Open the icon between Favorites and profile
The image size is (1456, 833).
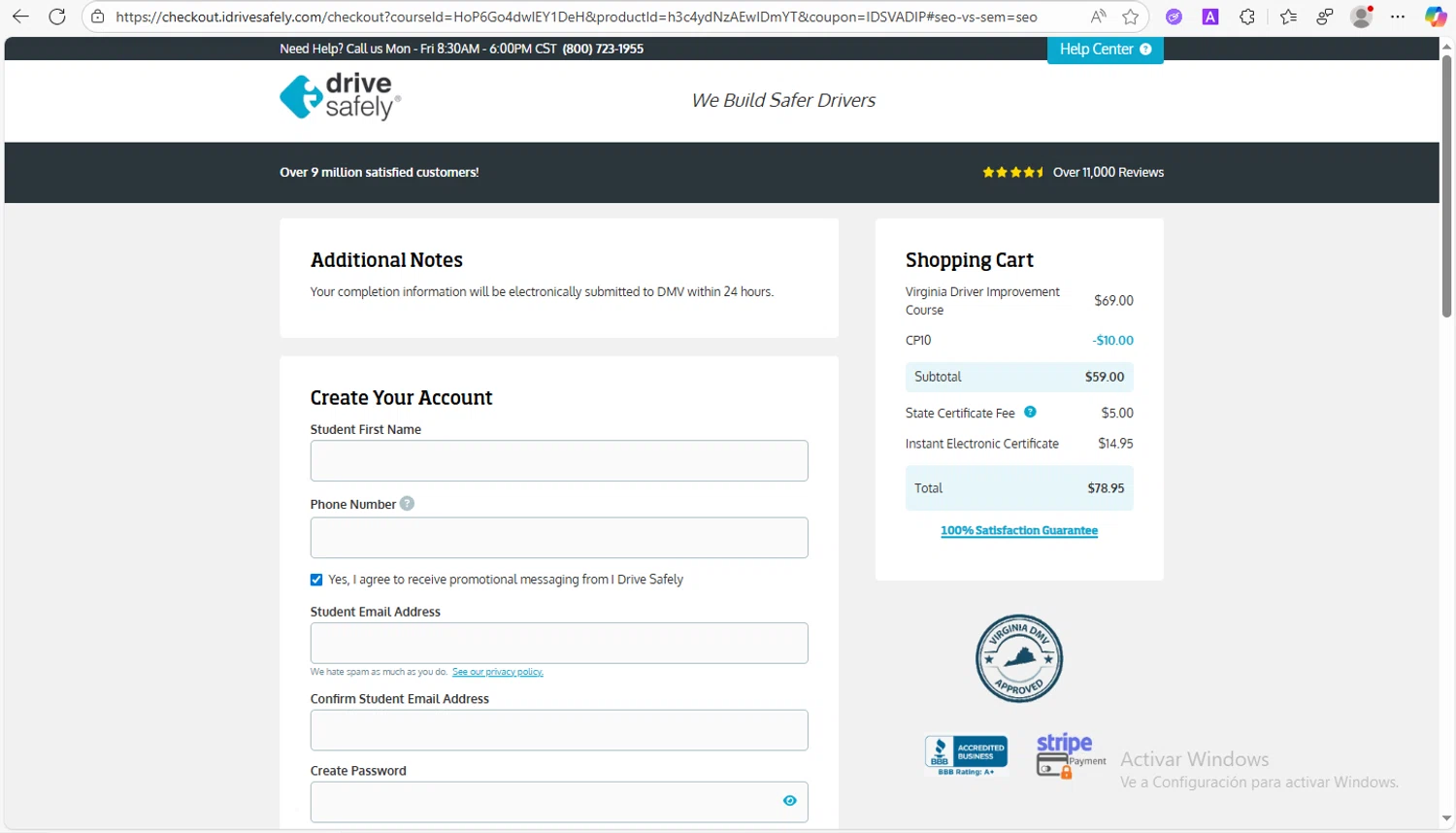[1325, 17]
